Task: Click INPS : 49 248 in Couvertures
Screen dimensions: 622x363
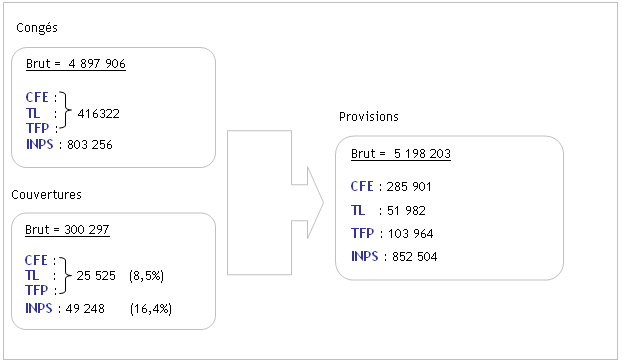Action: pos(65,308)
